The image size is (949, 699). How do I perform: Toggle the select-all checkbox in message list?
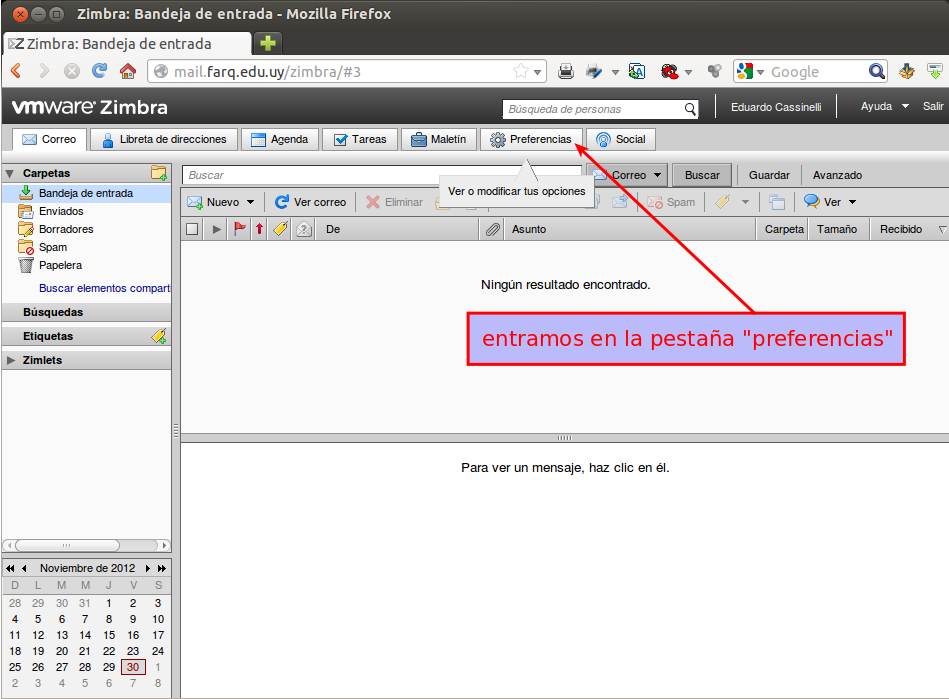[x=192, y=229]
